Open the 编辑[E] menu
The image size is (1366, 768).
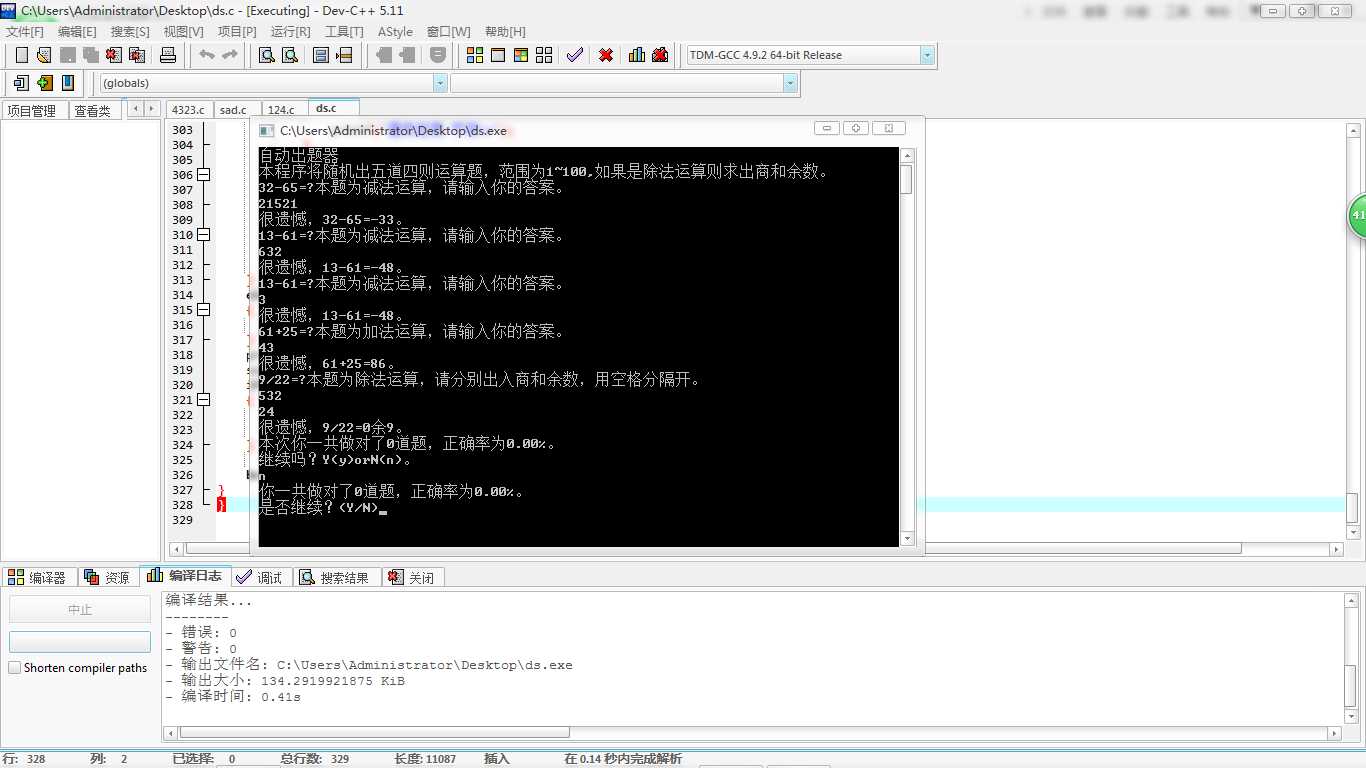click(77, 32)
